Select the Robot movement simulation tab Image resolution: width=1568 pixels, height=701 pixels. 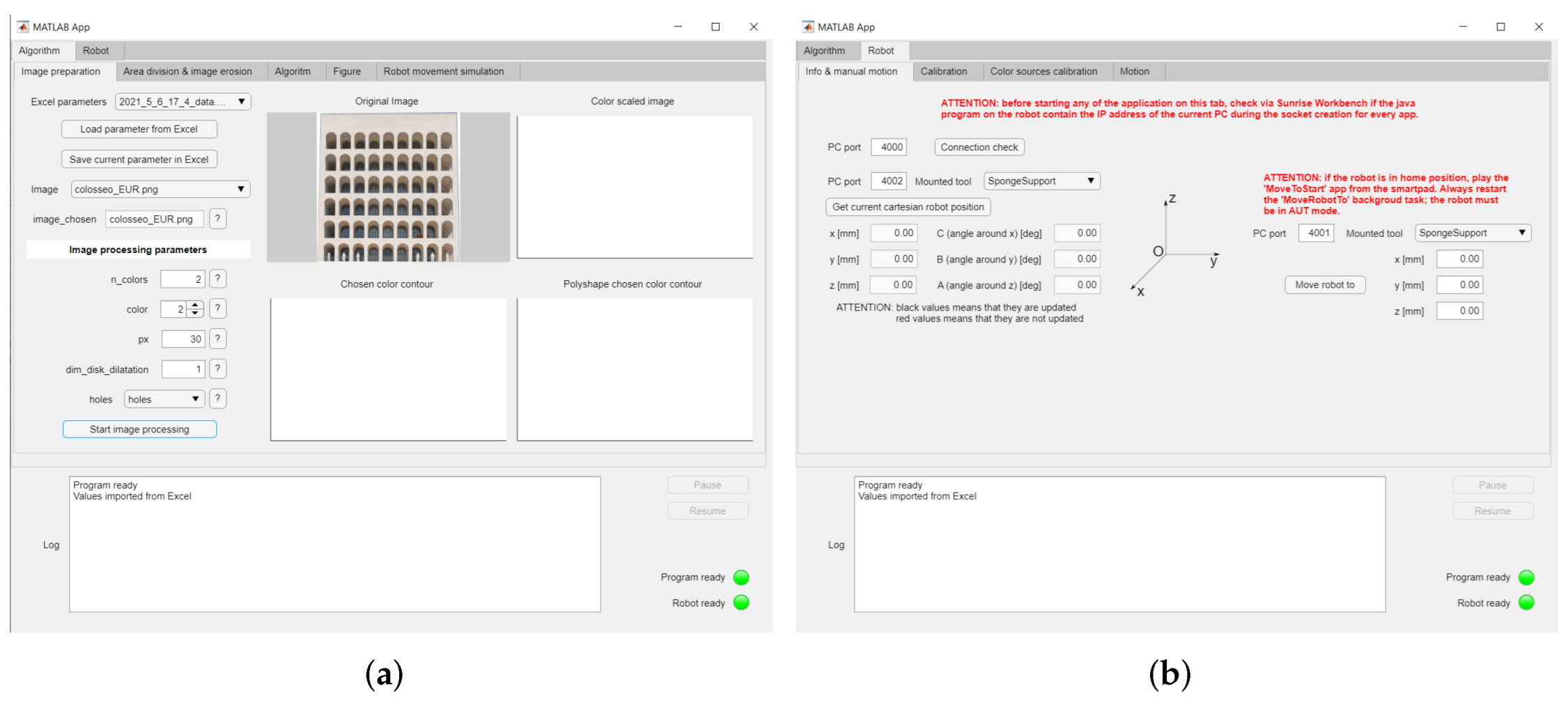coord(443,71)
